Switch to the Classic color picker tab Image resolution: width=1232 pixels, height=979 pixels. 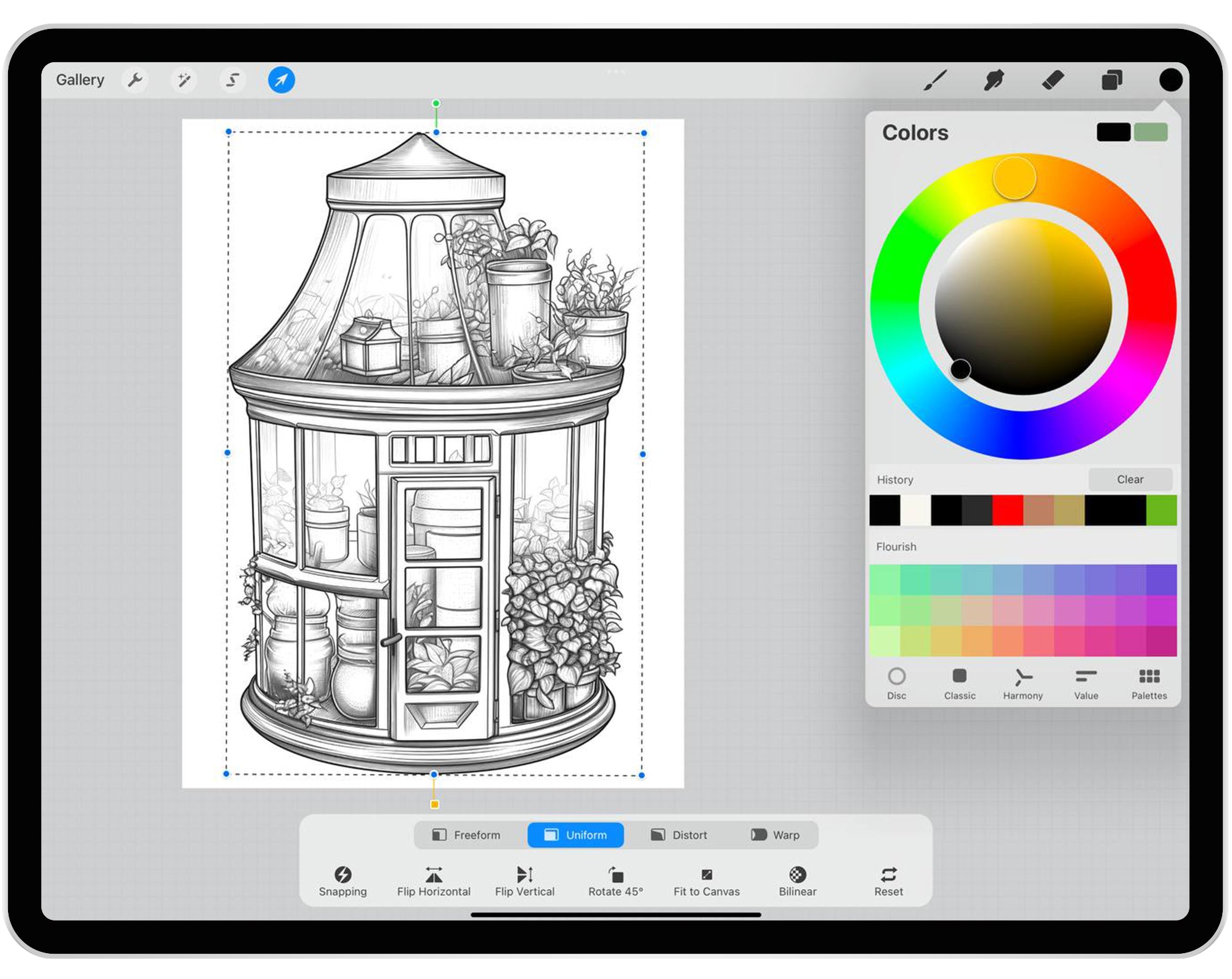pyautogui.click(x=959, y=684)
